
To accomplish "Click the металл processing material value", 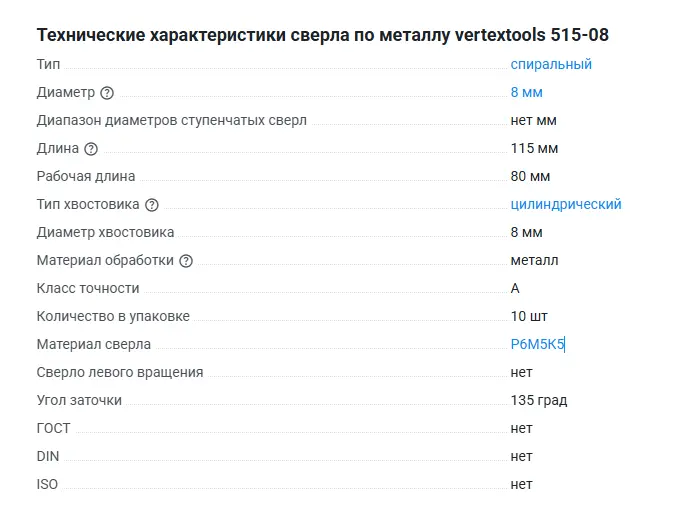I will tap(534, 260).
